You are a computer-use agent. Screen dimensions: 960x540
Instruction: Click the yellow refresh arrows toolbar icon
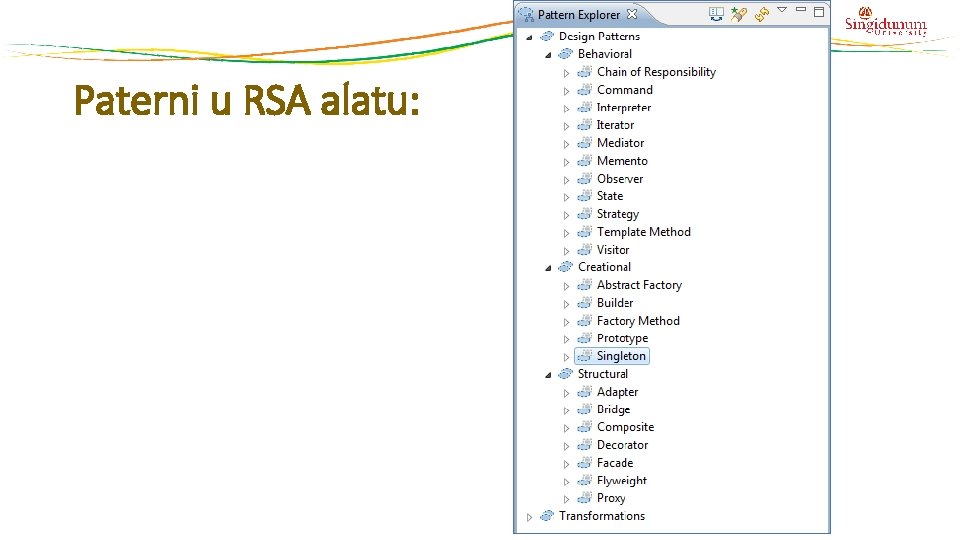(762, 14)
